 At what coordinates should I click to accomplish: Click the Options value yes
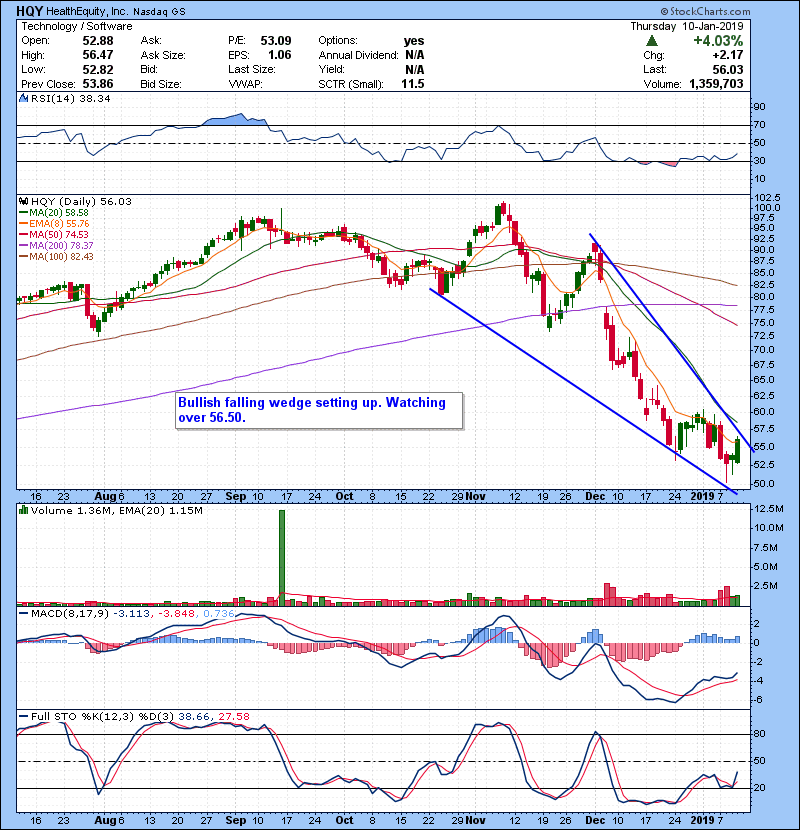pos(414,41)
